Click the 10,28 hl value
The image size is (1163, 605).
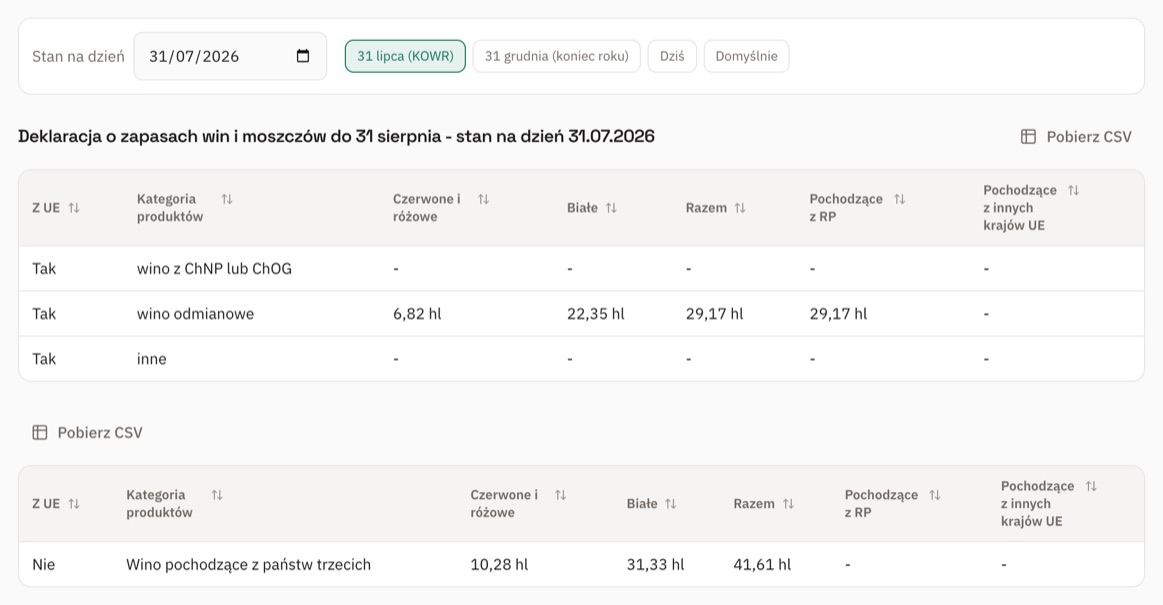499,564
